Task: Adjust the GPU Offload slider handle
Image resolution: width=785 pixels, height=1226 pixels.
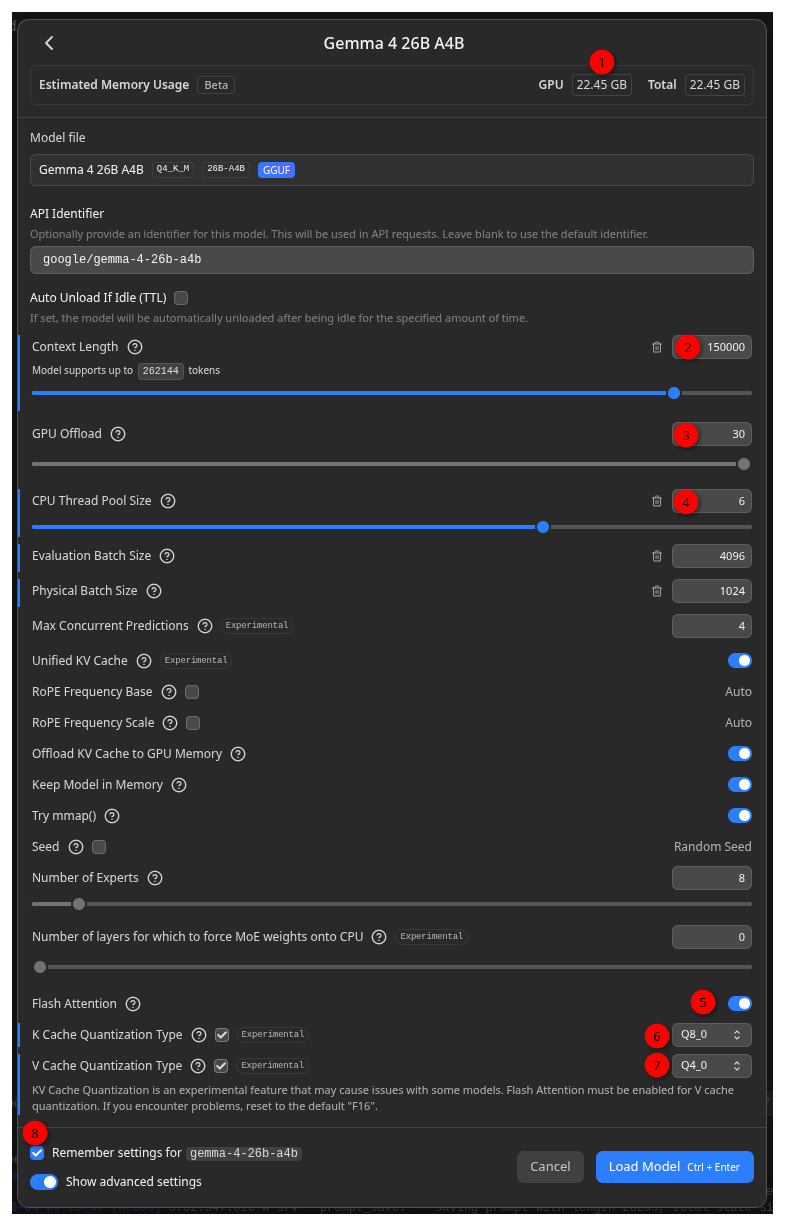Action: pyautogui.click(x=744, y=464)
